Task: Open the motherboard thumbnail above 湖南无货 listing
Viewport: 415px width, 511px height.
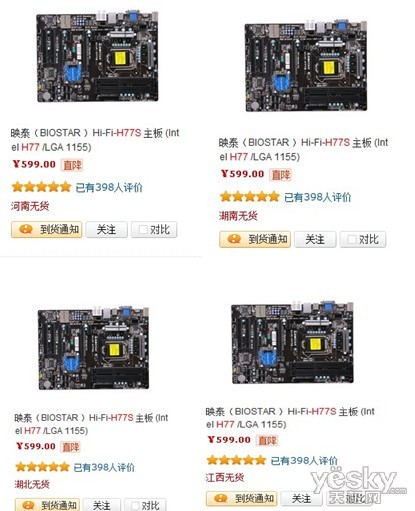Action: tap(306, 66)
